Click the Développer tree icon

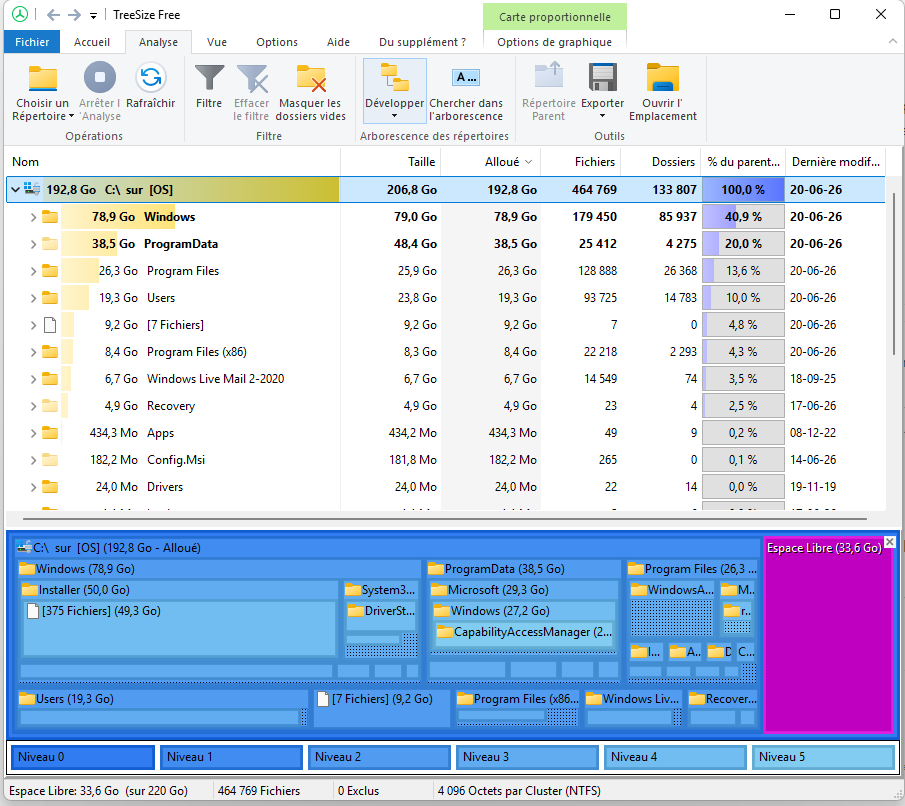pos(395,77)
